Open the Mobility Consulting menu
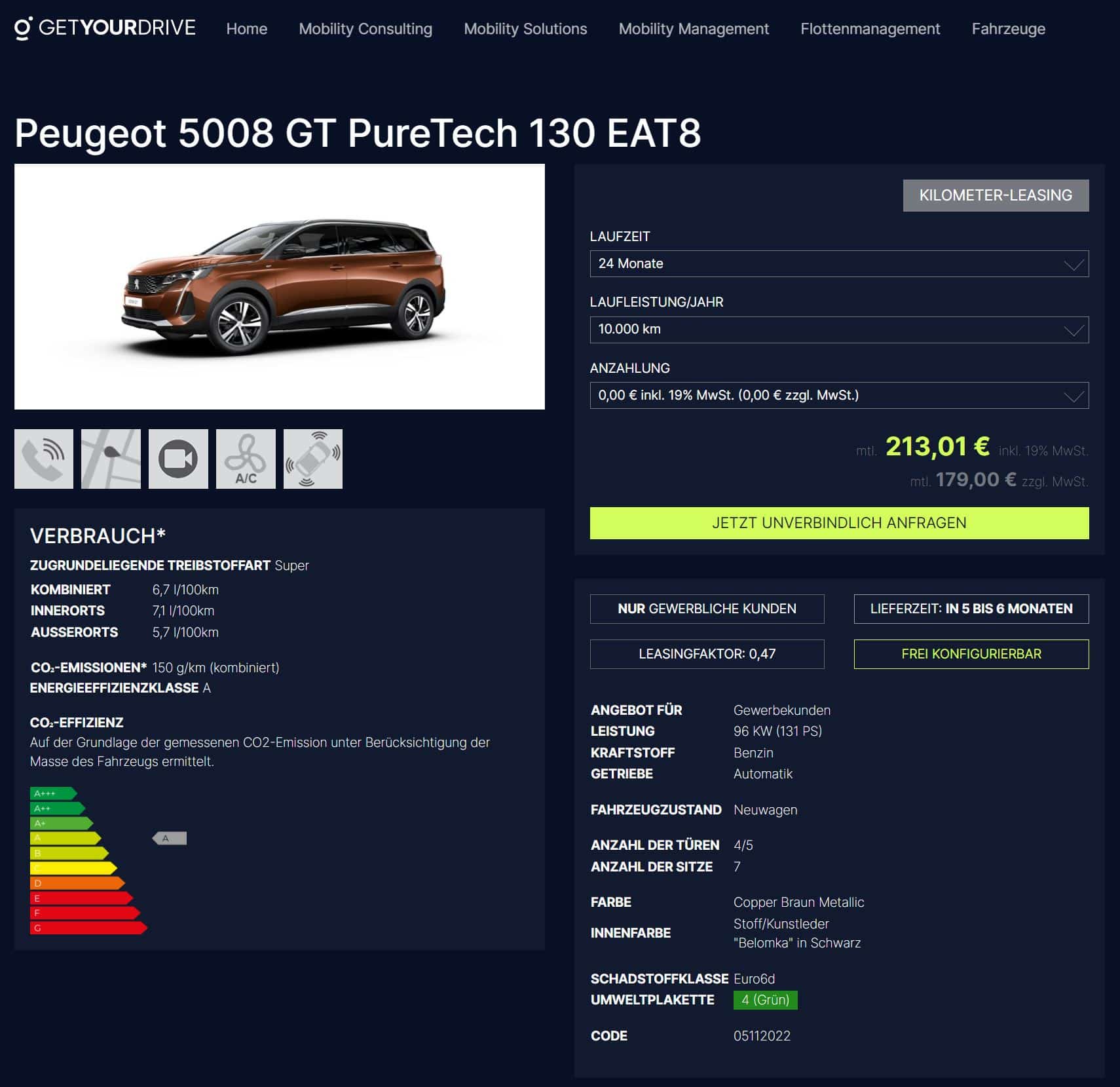 click(x=365, y=29)
